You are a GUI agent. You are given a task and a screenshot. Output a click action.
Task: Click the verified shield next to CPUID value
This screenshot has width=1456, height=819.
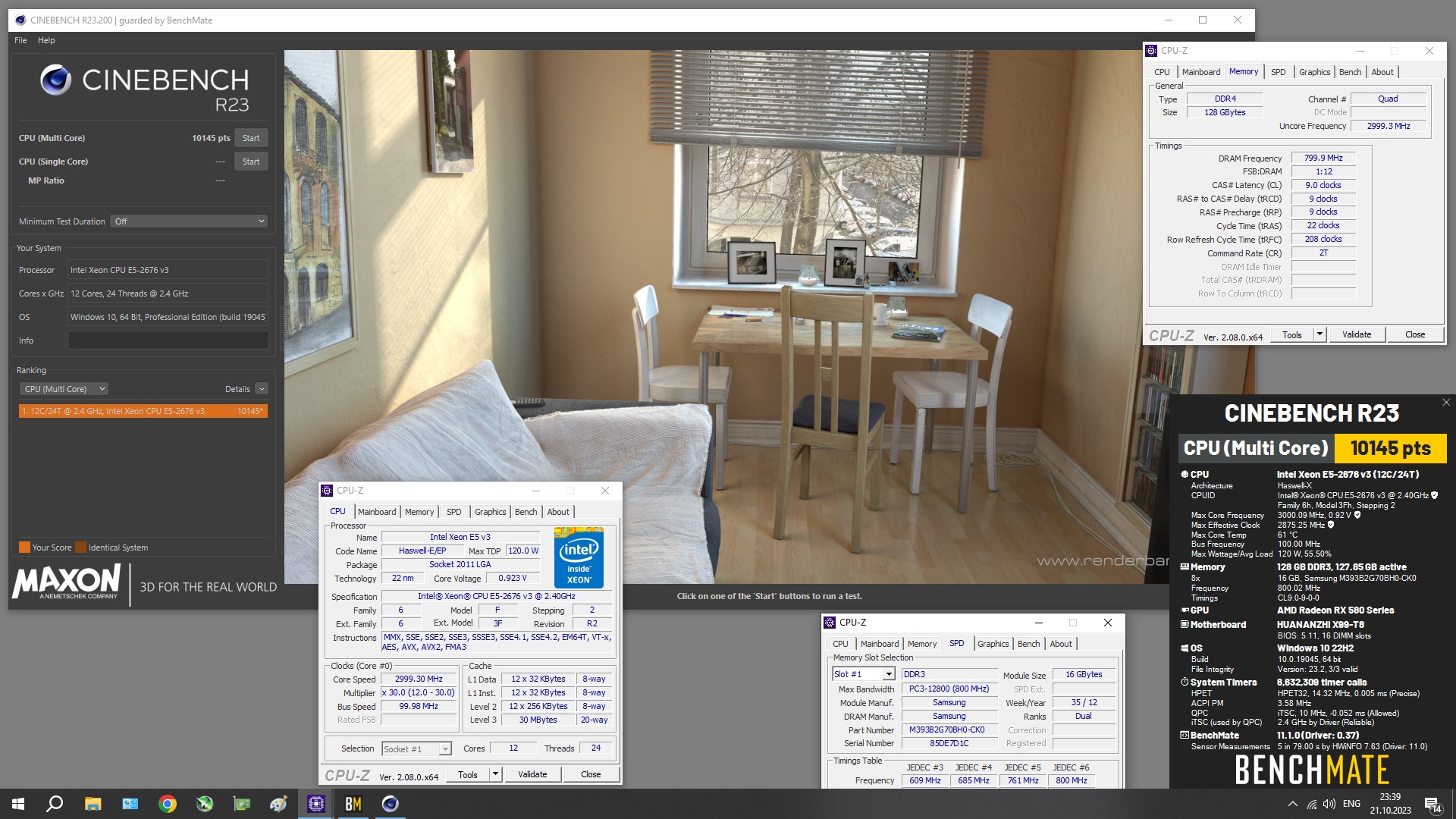pyautogui.click(x=1434, y=495)
